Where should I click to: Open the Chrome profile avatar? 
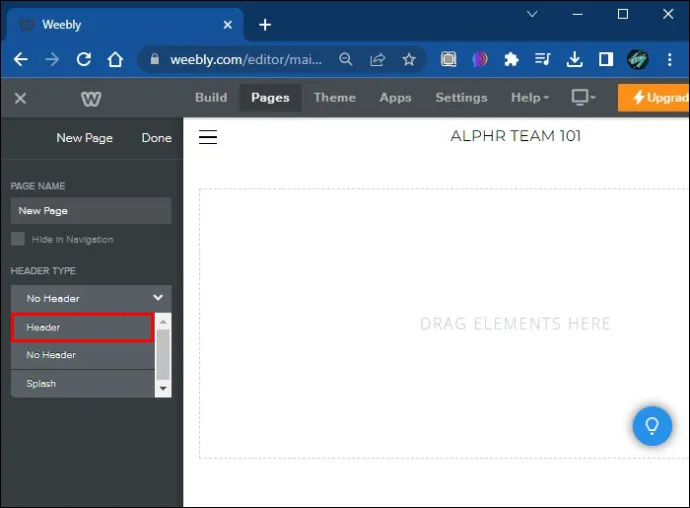[x=637, y=59]
